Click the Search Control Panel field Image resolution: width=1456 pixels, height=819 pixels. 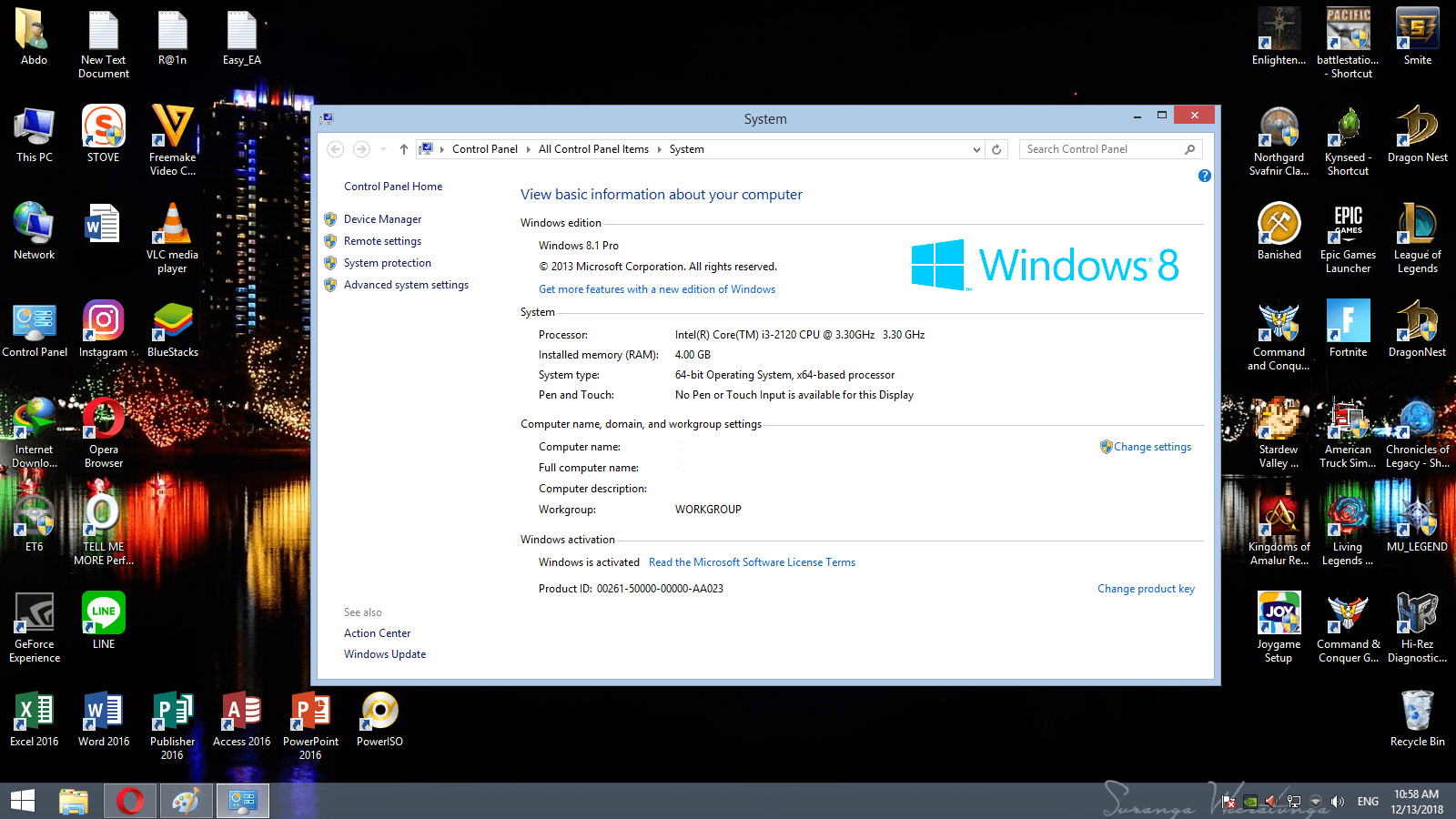click(1109, 149)
